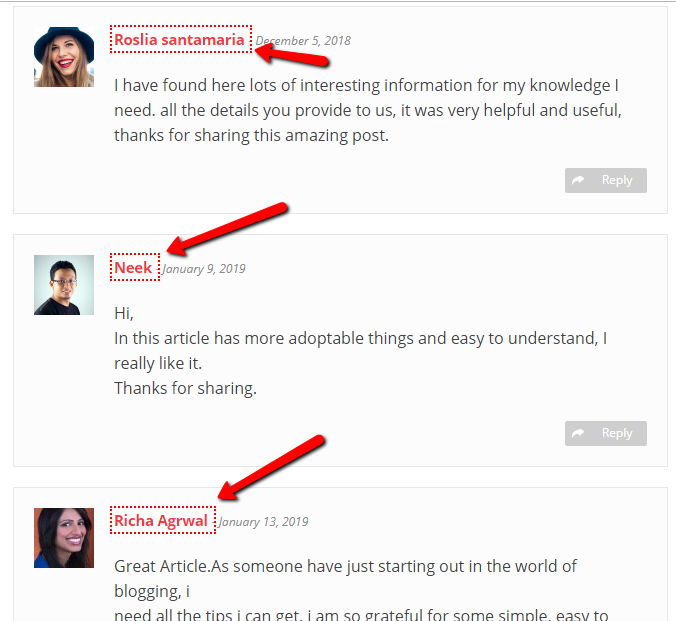Image resolution: width=676 pixels, height=621 pixels.
Task: Click the December 5, 2018 date
Action: coord(303,41)
